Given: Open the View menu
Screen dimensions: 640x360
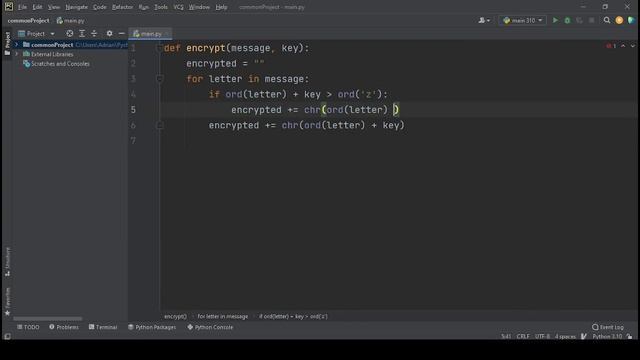Looking at the screenshot, I should pos(53,7).
